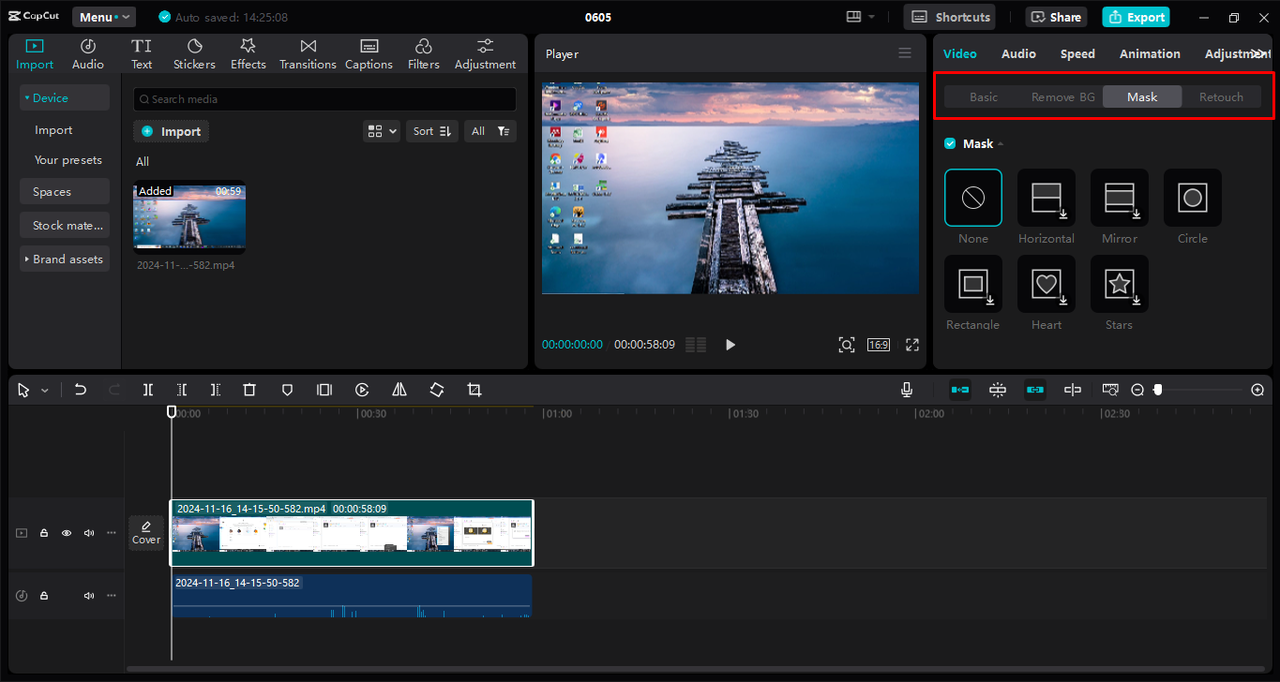Open the Menu dropdown
This screenshot has width=1280, height=682.
[x=104, y=17]
